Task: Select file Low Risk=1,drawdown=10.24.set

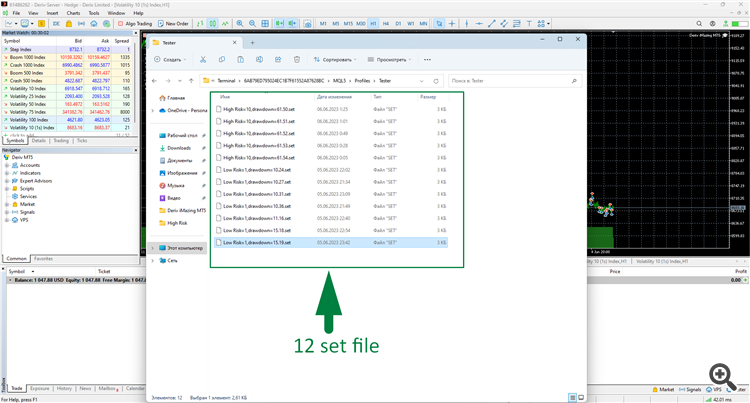Action: point(331,170)
